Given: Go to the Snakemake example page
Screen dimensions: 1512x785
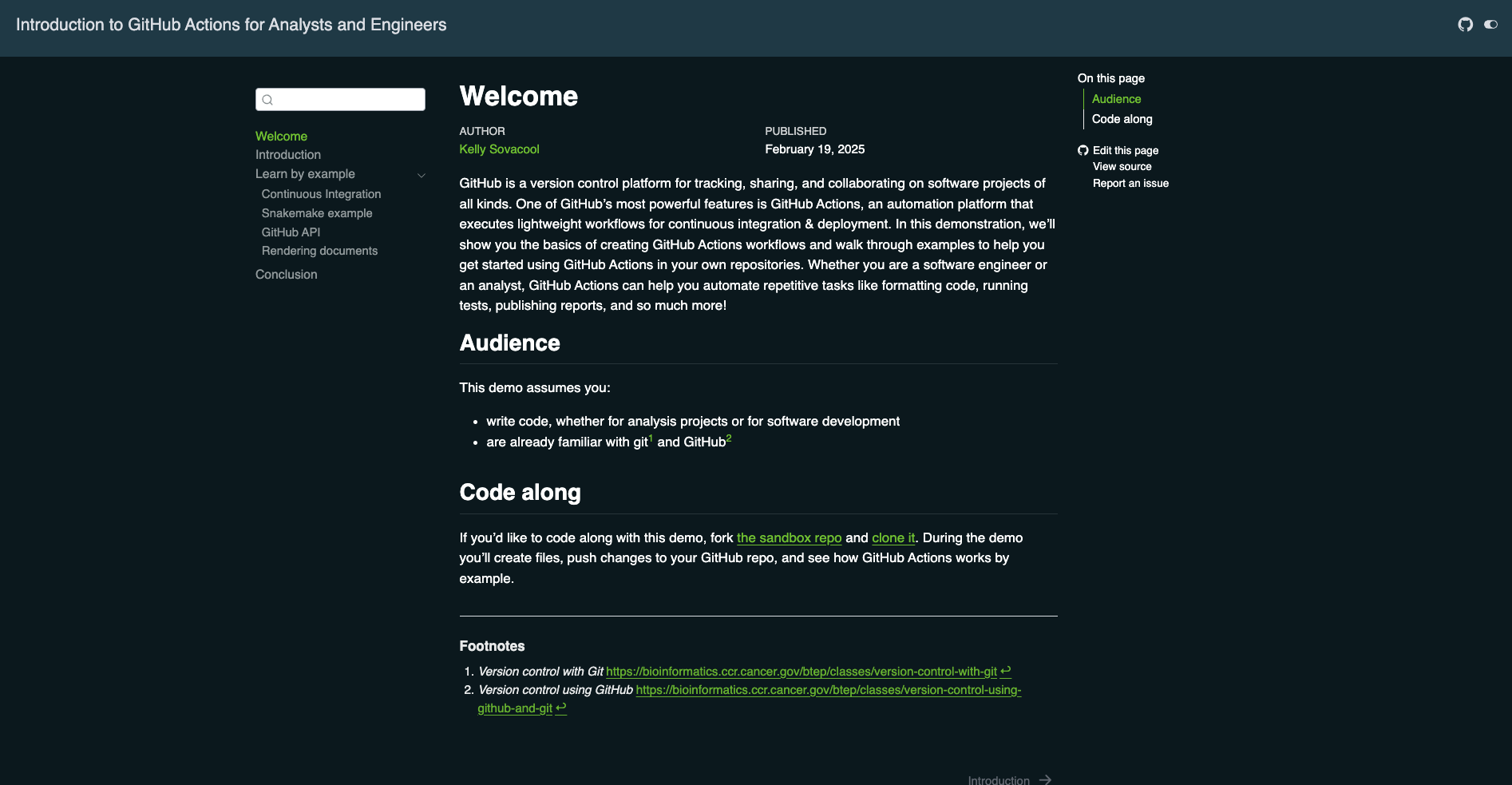Looking at the screenshot, I should click(317, 213).
